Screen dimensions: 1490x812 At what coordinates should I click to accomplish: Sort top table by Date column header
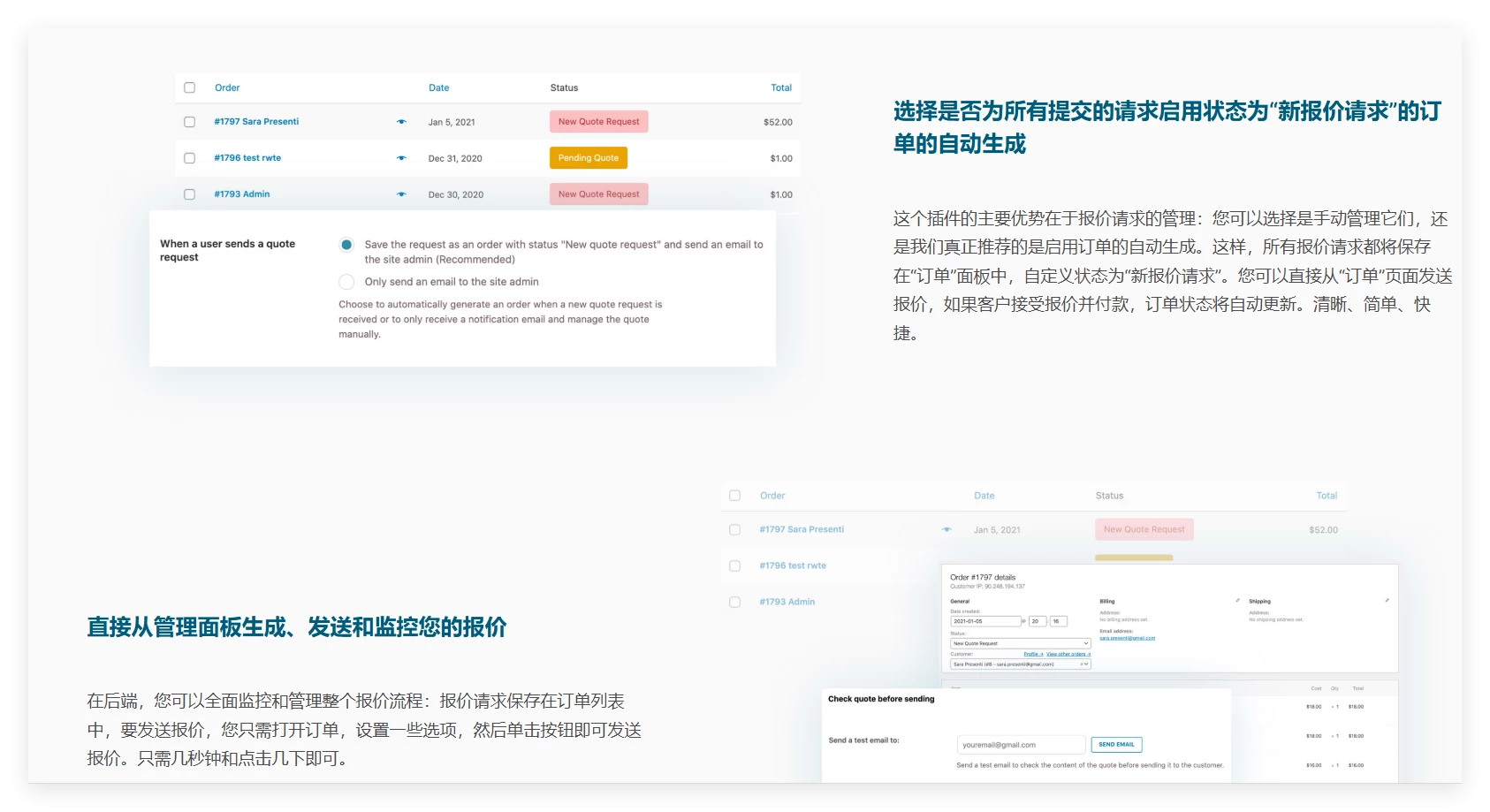click(x=438, y=87)
